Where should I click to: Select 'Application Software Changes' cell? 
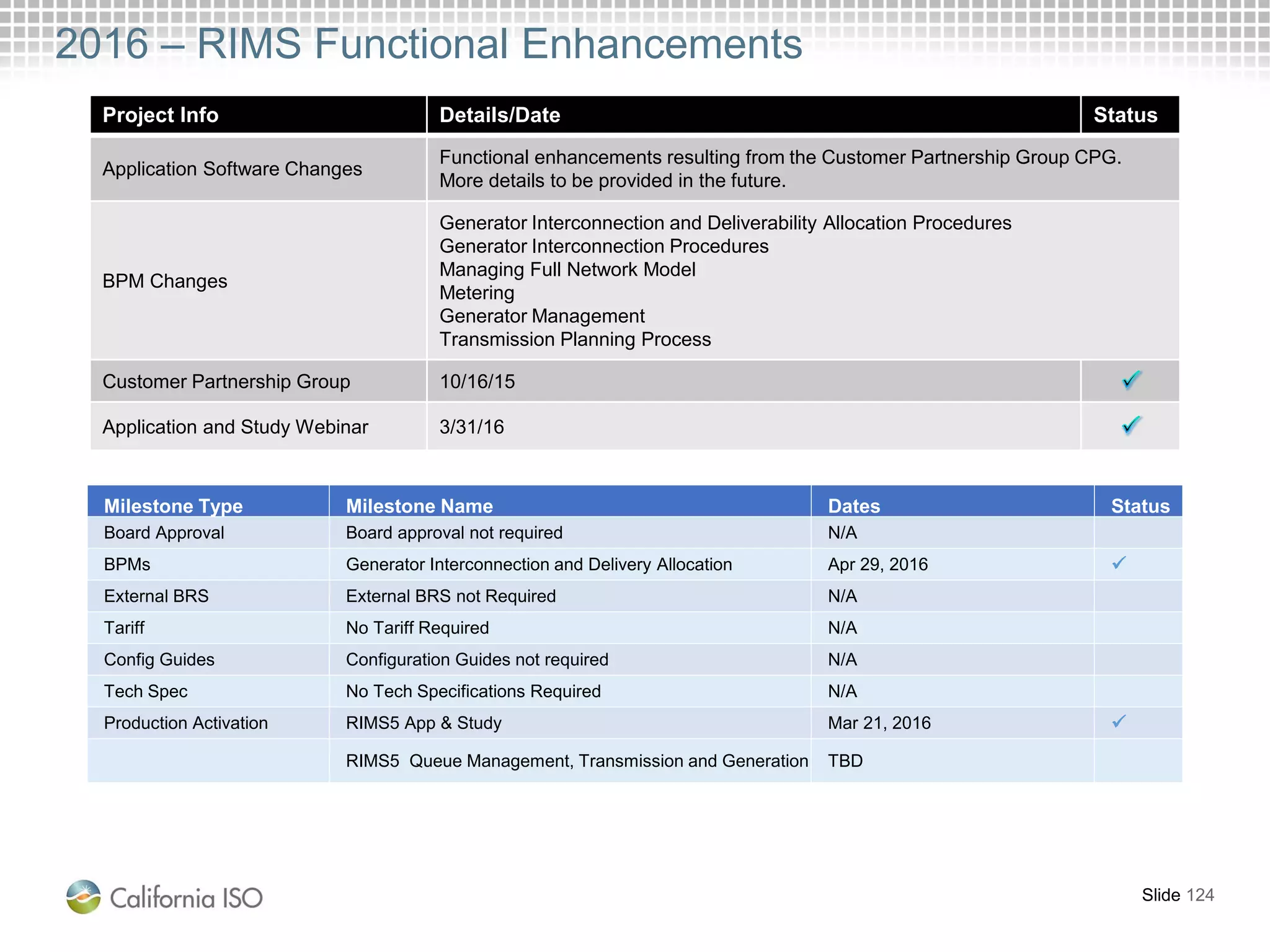click(259, 169)
